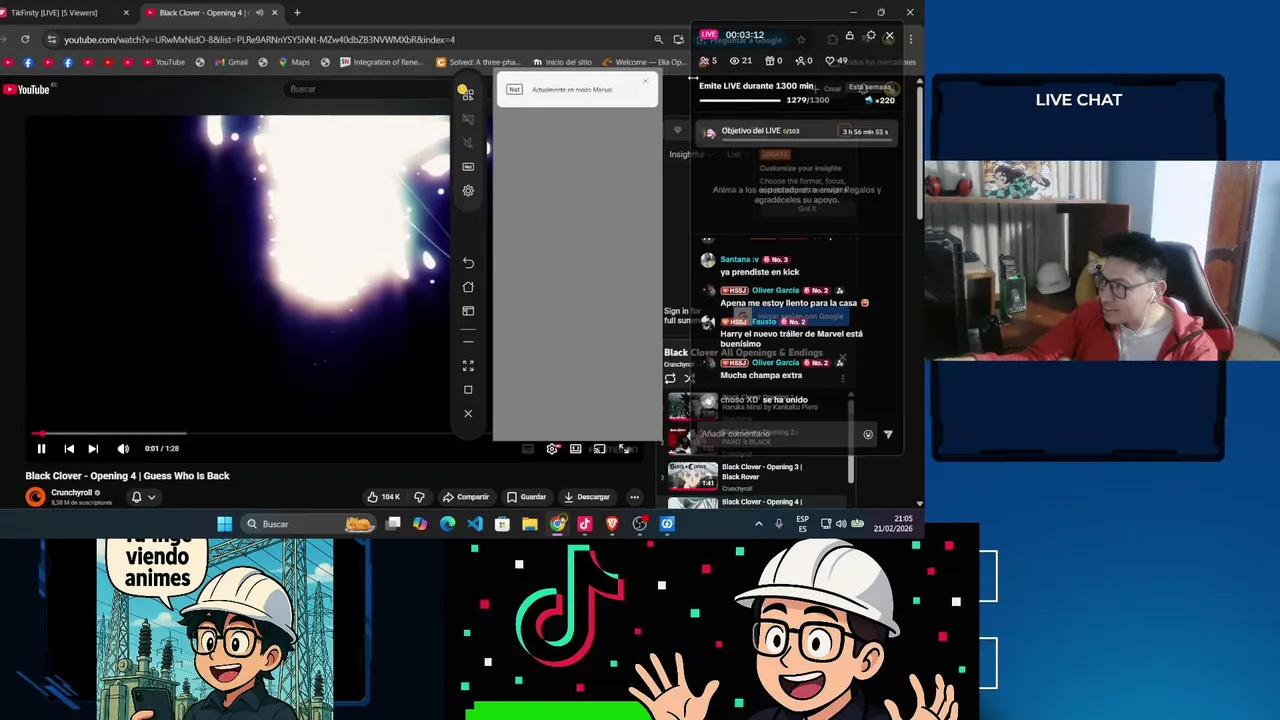Toggle playlist shuffle button
The image size is (1280, 720).
(689, 379)
